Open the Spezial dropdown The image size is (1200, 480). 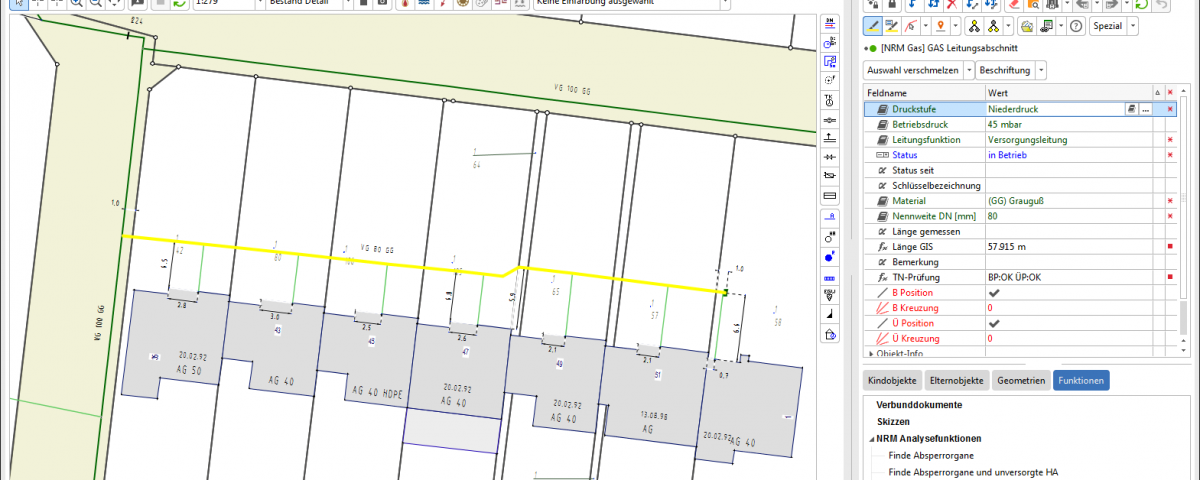(1111, 26)
